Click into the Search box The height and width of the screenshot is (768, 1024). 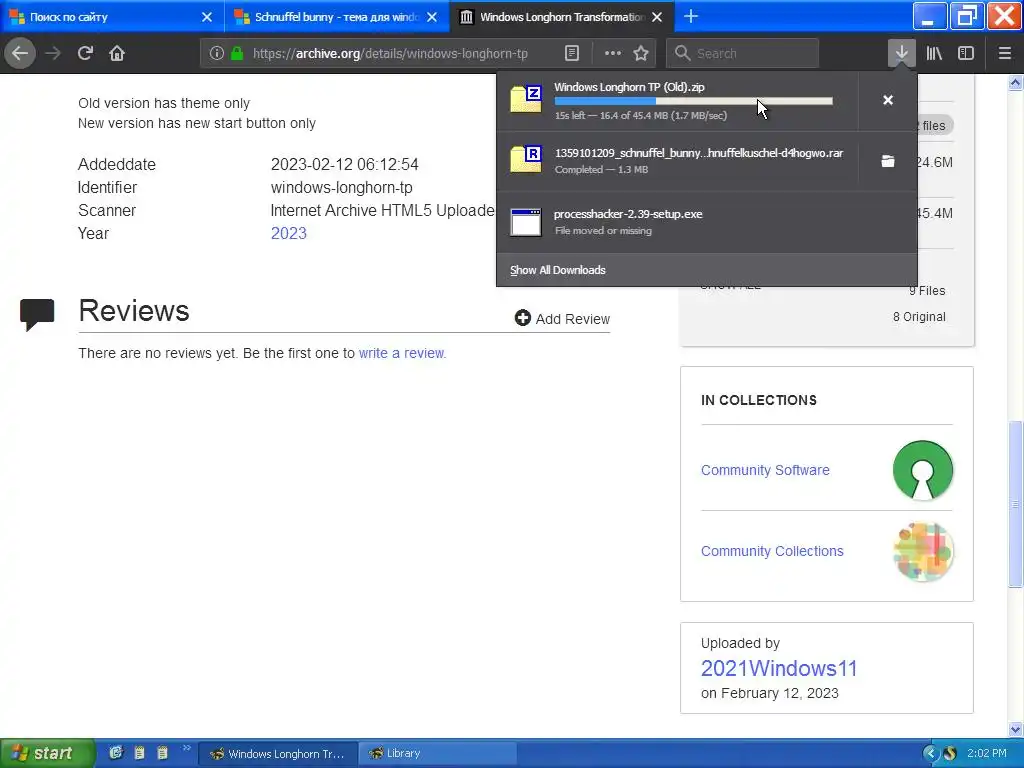tap(742, 54)
